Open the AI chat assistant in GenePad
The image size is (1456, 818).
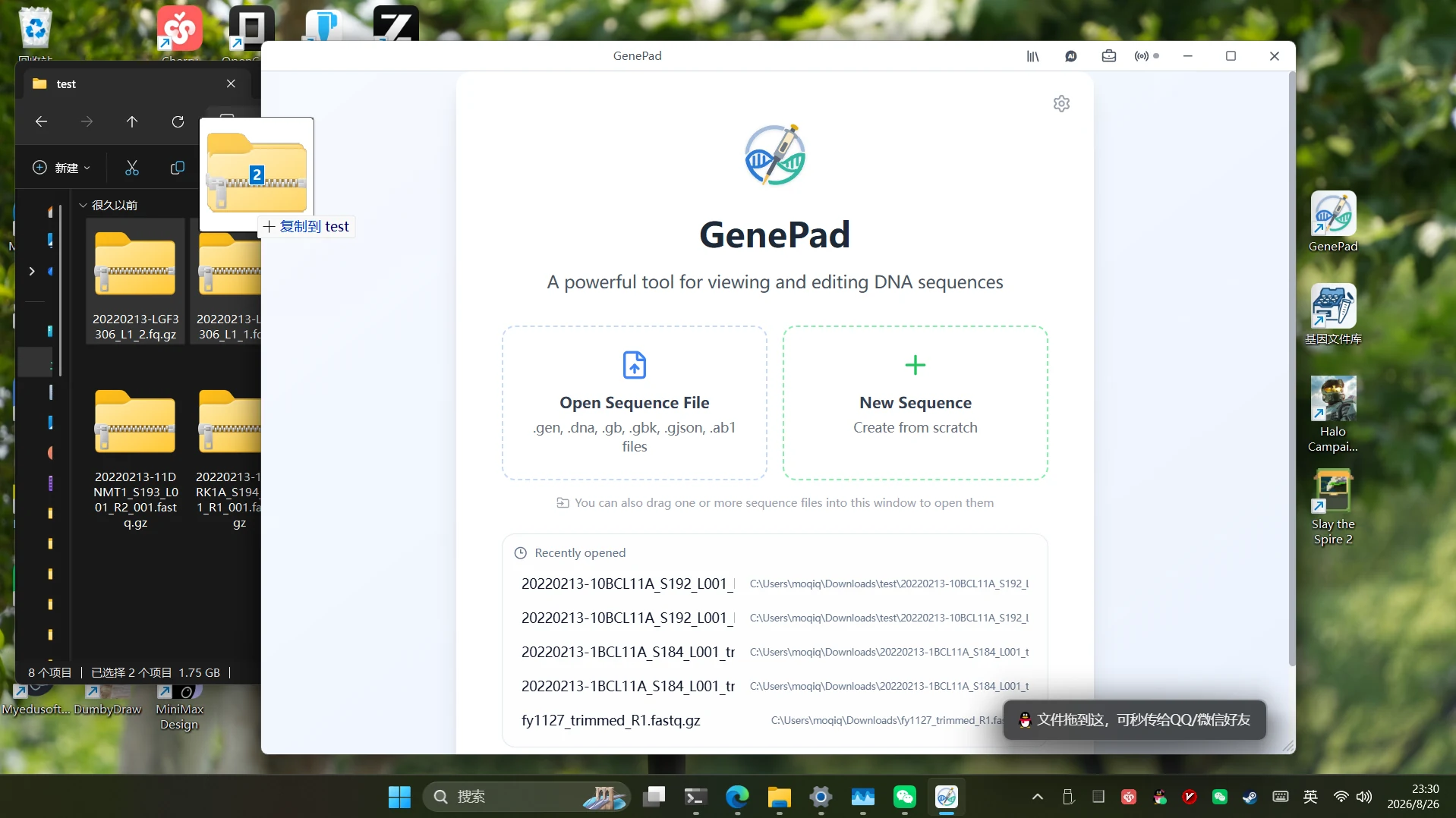[1071, 56]
